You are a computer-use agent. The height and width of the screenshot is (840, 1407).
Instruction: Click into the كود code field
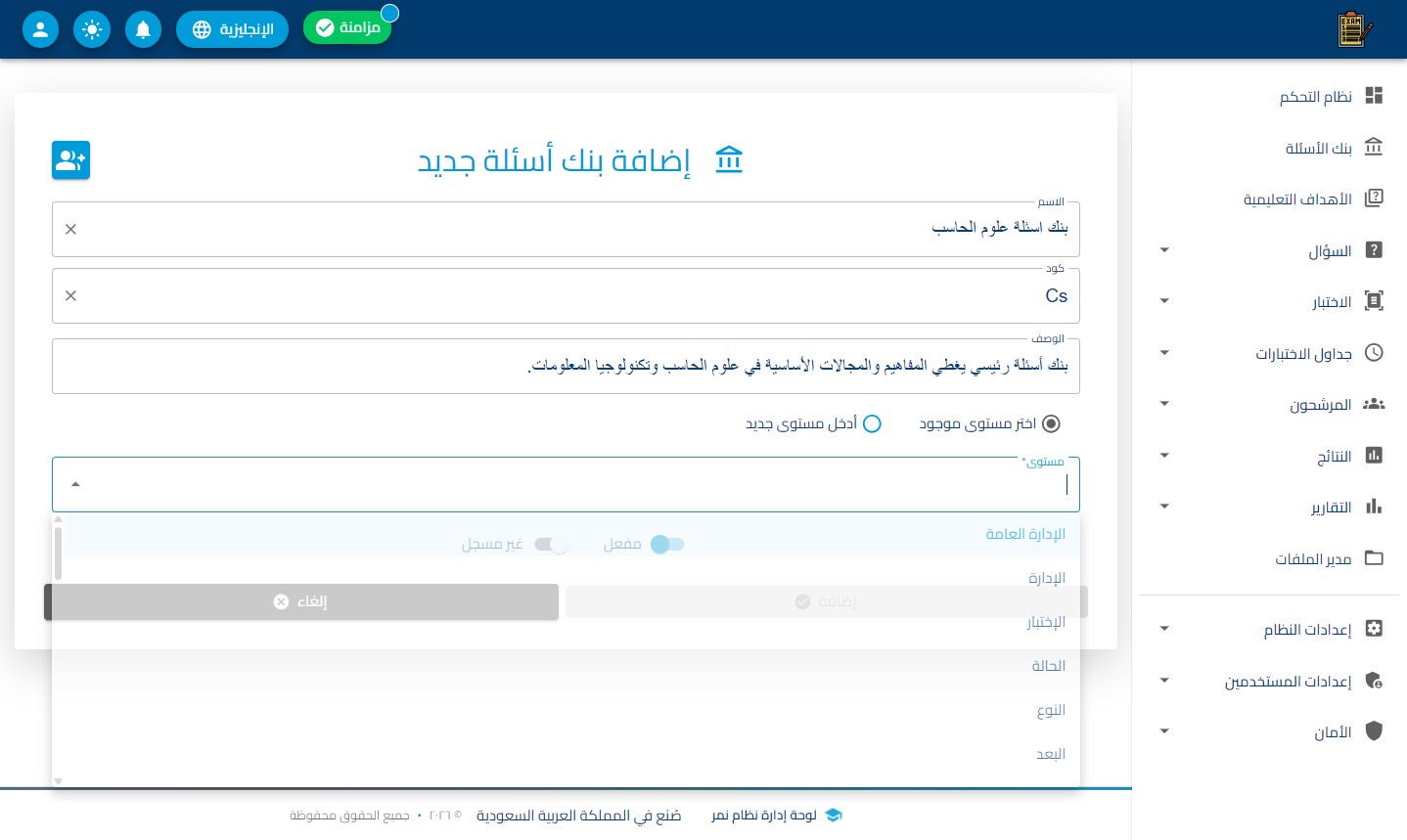pyautogui.click(x=566, y=295)
